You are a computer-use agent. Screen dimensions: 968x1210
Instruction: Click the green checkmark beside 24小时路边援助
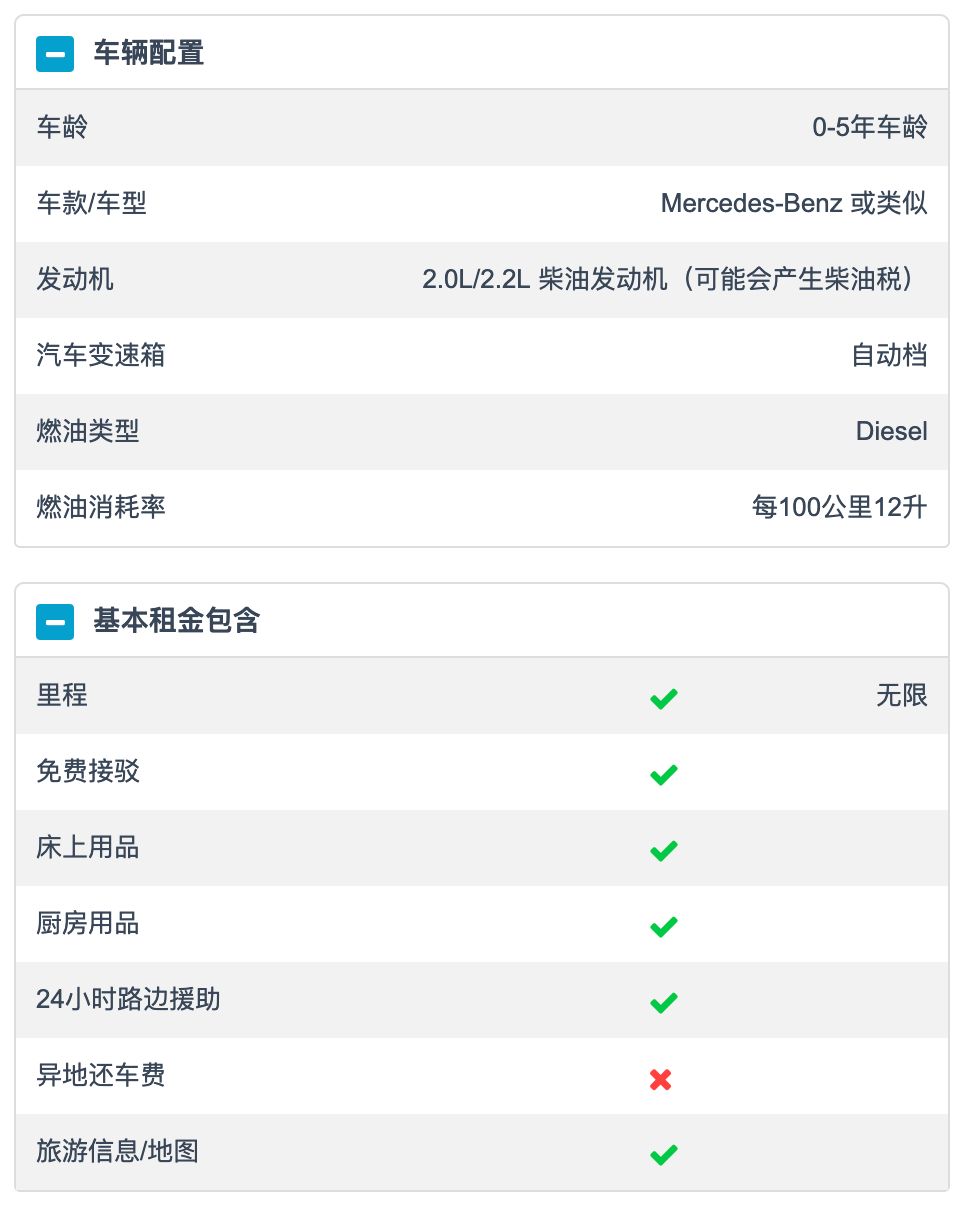pyautogui.click(x=663, y=1002)
